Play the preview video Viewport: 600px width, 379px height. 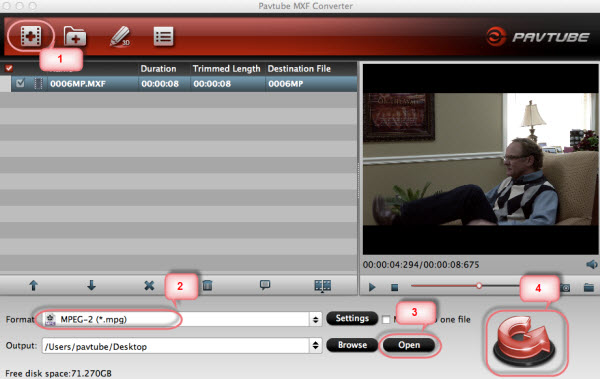372,287
